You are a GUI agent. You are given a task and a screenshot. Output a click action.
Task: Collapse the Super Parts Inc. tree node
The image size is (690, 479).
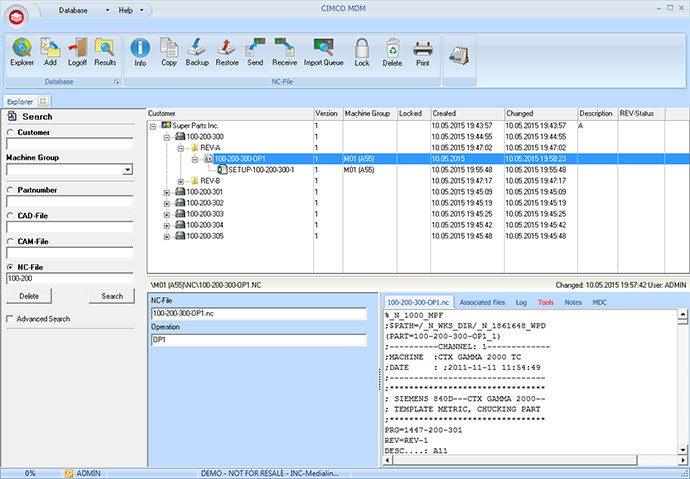[153, 126]
